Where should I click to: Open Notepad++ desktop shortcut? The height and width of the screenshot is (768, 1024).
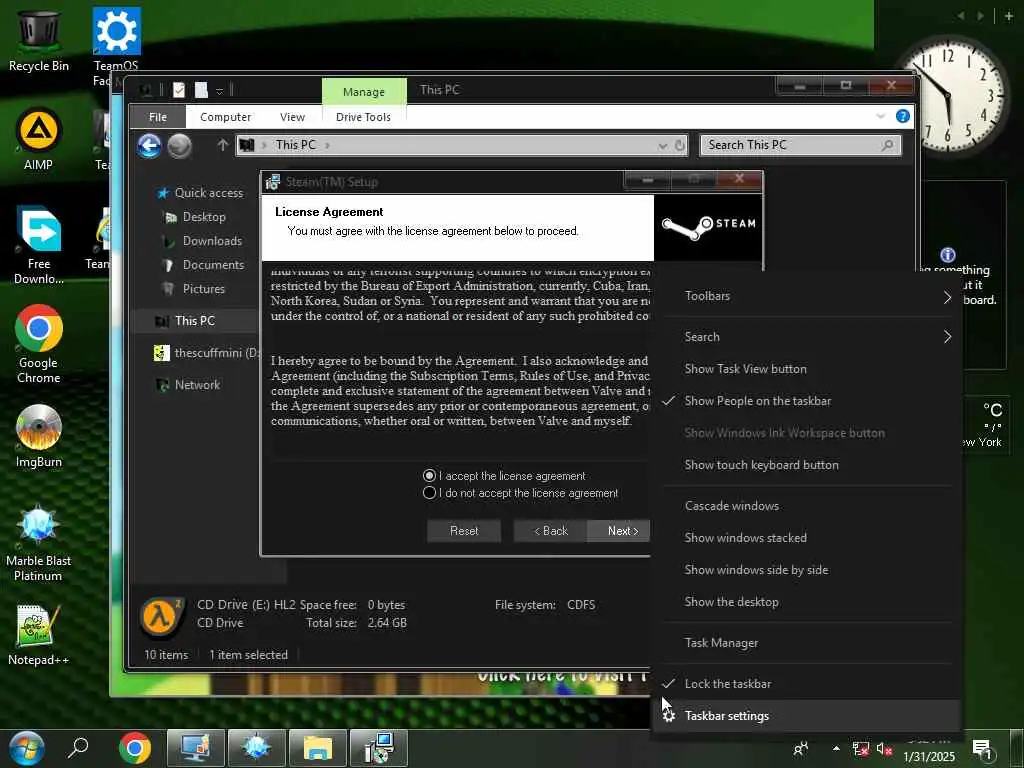point(39,635)
